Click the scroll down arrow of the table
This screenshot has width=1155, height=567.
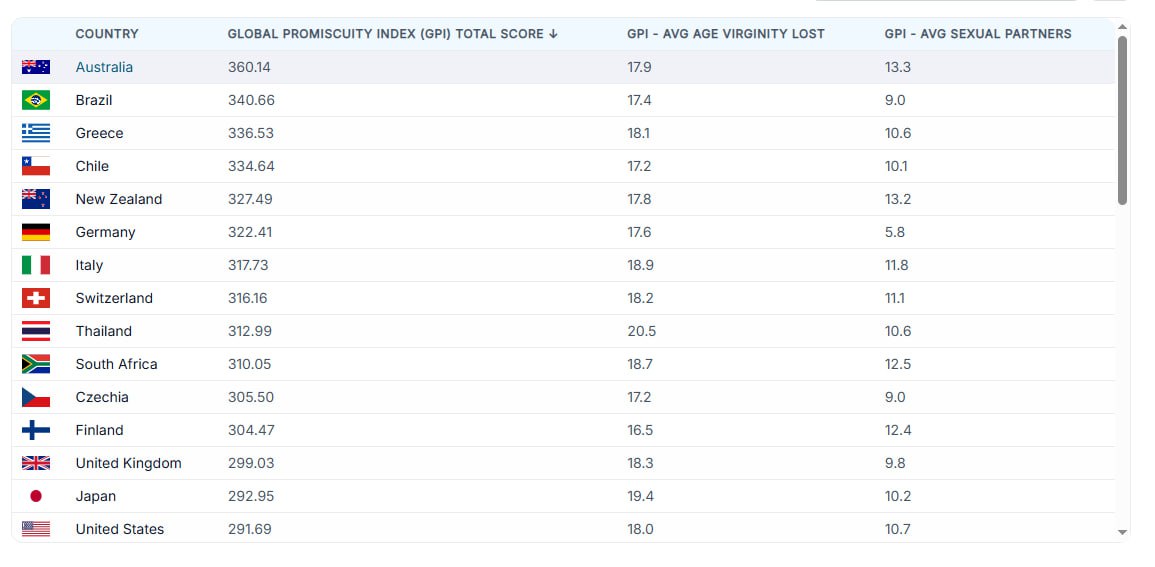click(x=1122, y=532)
